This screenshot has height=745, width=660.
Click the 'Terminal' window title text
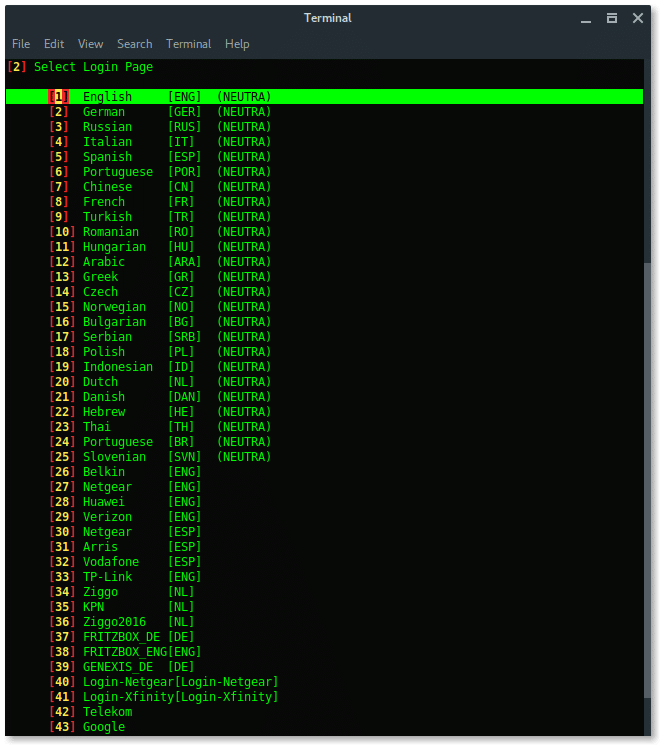(x=327, y=18)
